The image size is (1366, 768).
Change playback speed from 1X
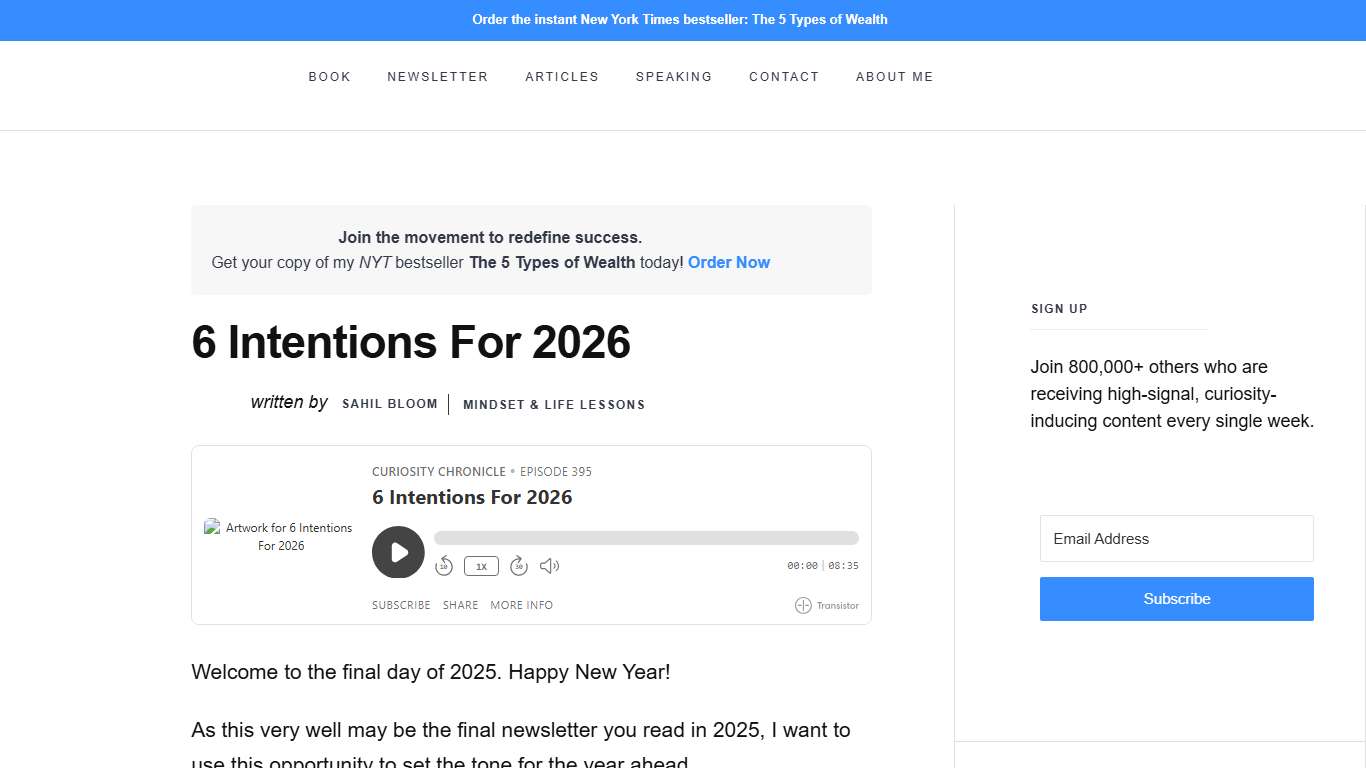tap(481, 566)
